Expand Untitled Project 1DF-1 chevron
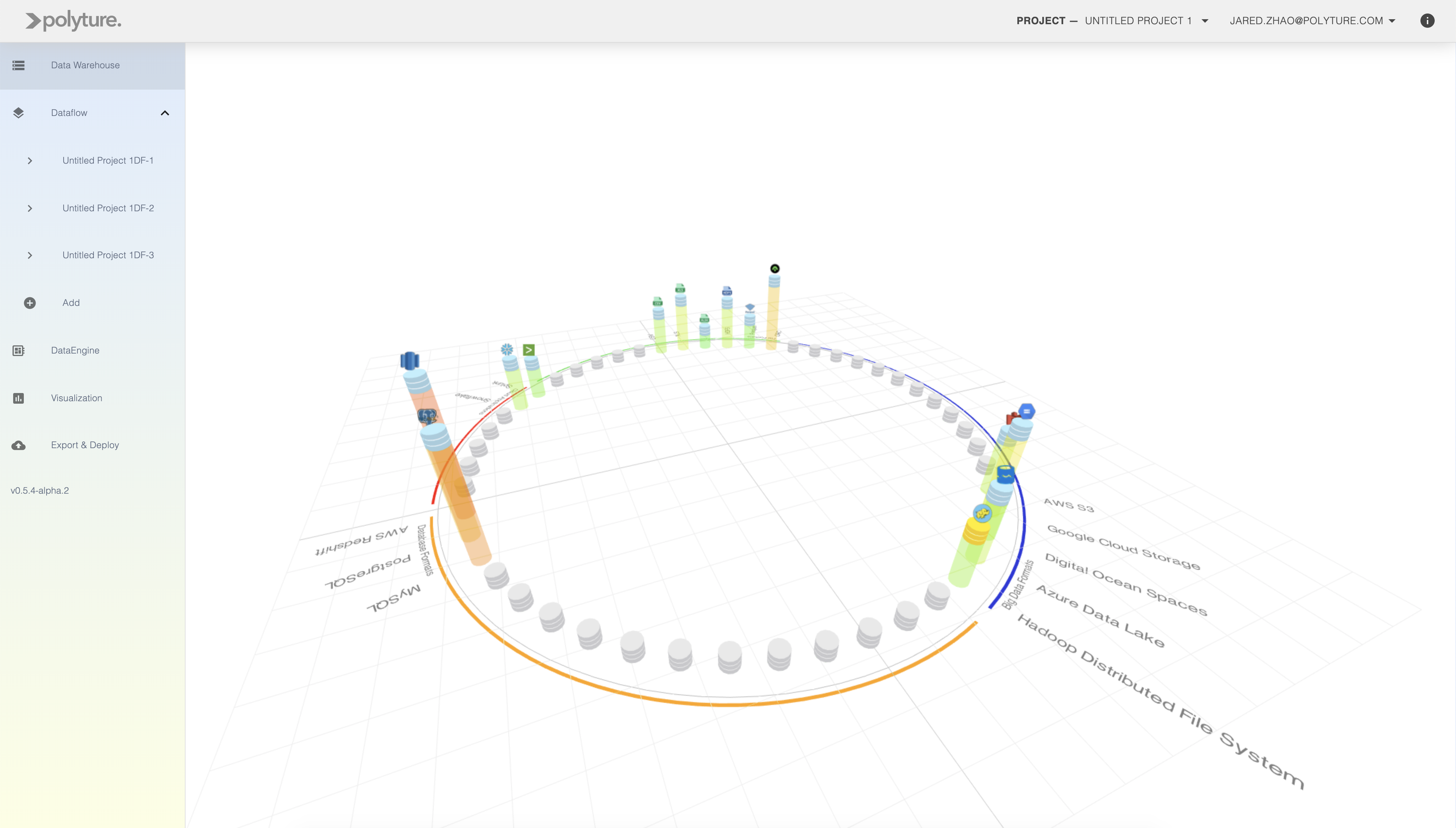 coord(30,161)
